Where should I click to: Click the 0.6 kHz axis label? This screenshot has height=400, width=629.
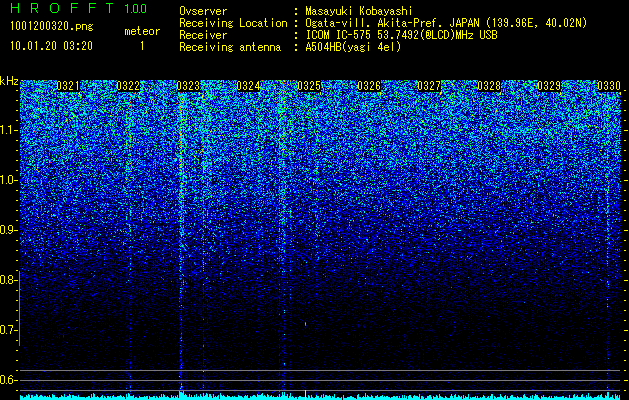pos(9,380)
